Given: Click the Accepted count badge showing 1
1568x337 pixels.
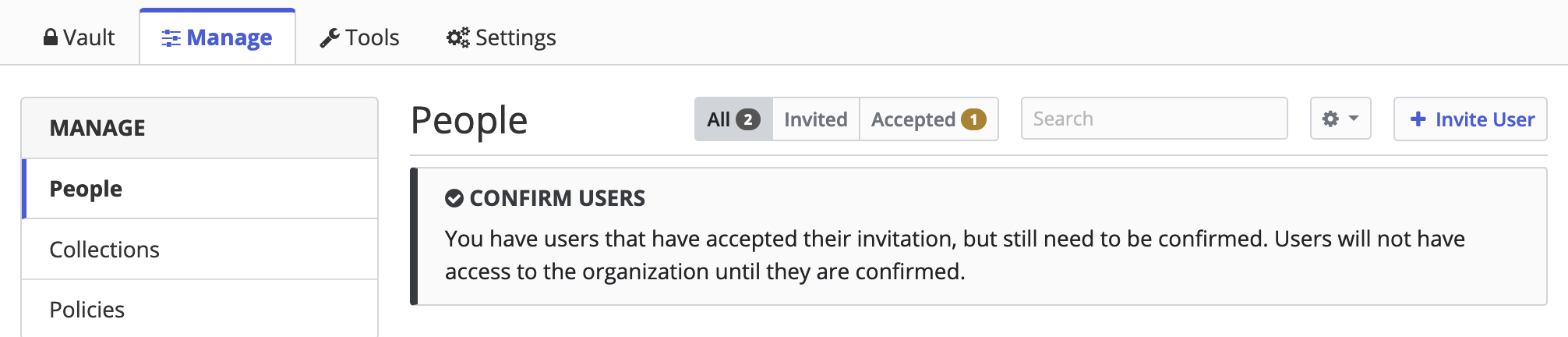Looking at the screenshot, I should tap(973, 119).
